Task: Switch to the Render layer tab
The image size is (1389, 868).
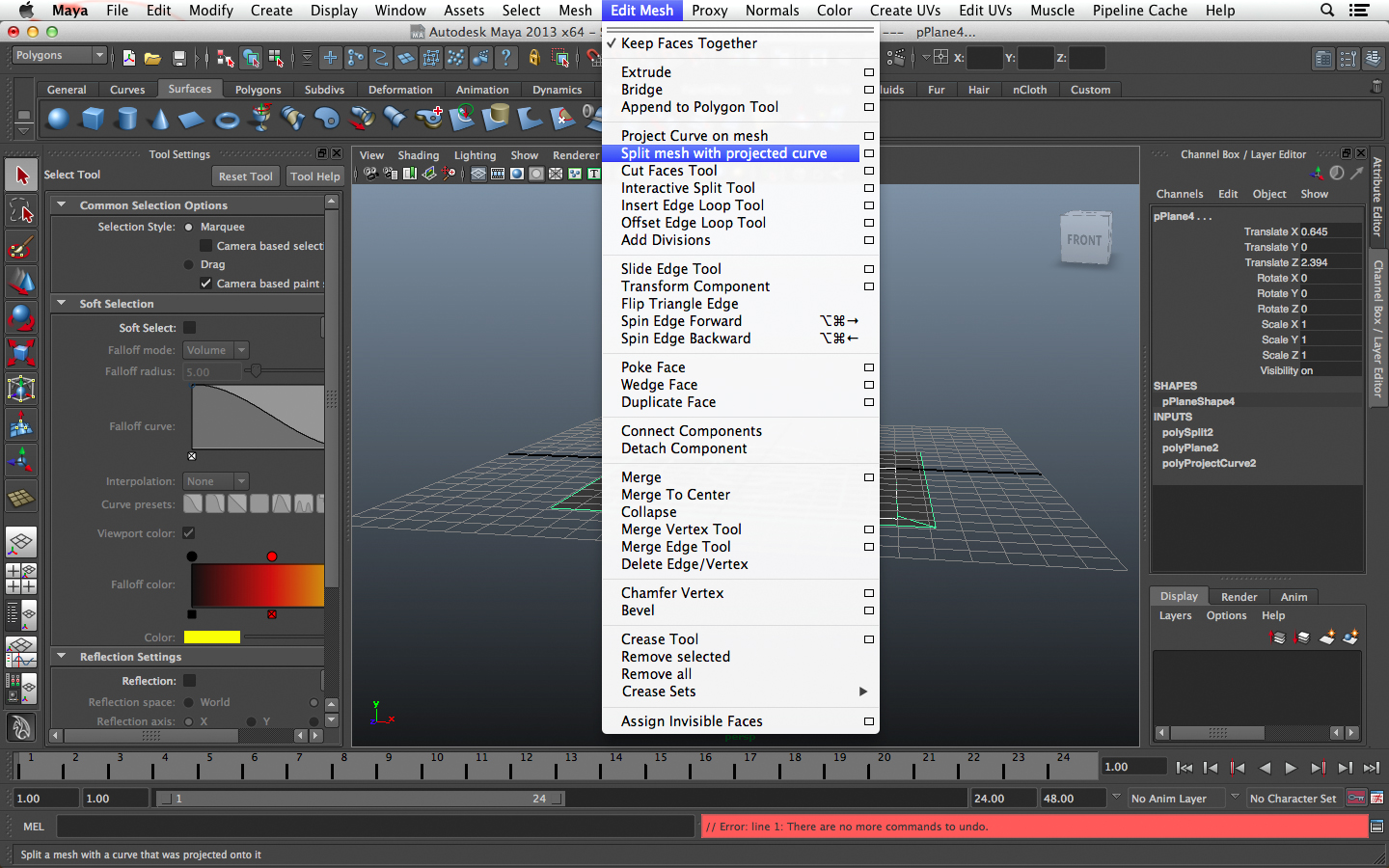Action: click(1239, 597)
